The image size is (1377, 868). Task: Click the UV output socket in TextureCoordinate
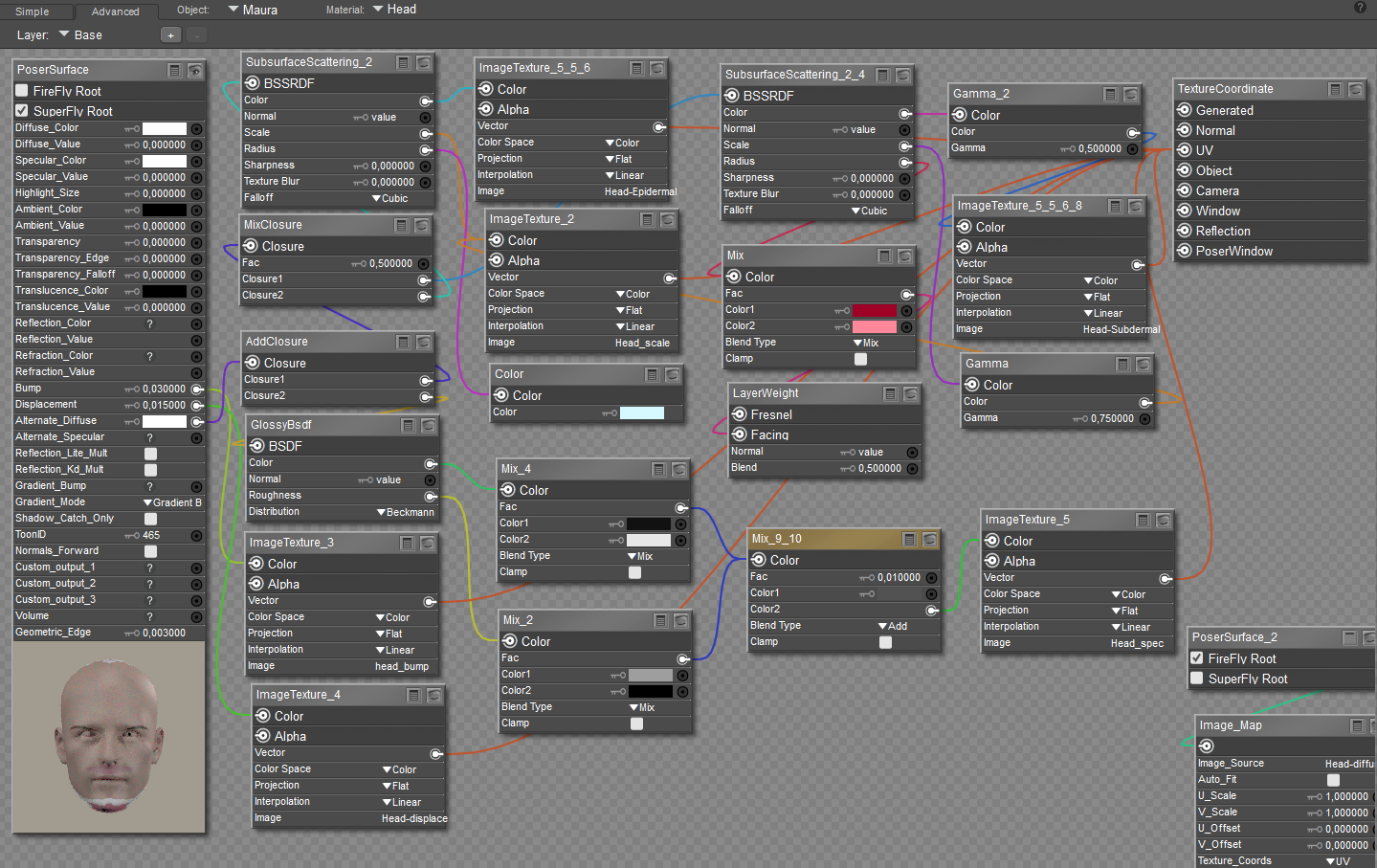pyautogui.click(x=1185, y=150)
